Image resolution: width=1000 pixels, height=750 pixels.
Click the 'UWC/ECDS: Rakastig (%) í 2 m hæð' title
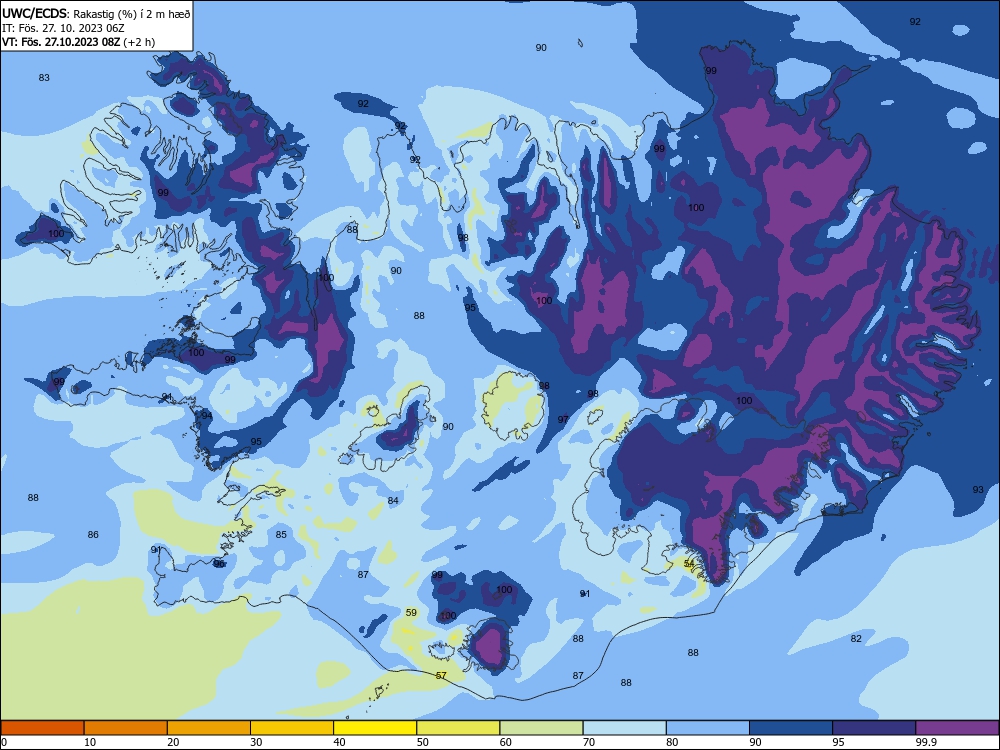(x=96, y=13)
